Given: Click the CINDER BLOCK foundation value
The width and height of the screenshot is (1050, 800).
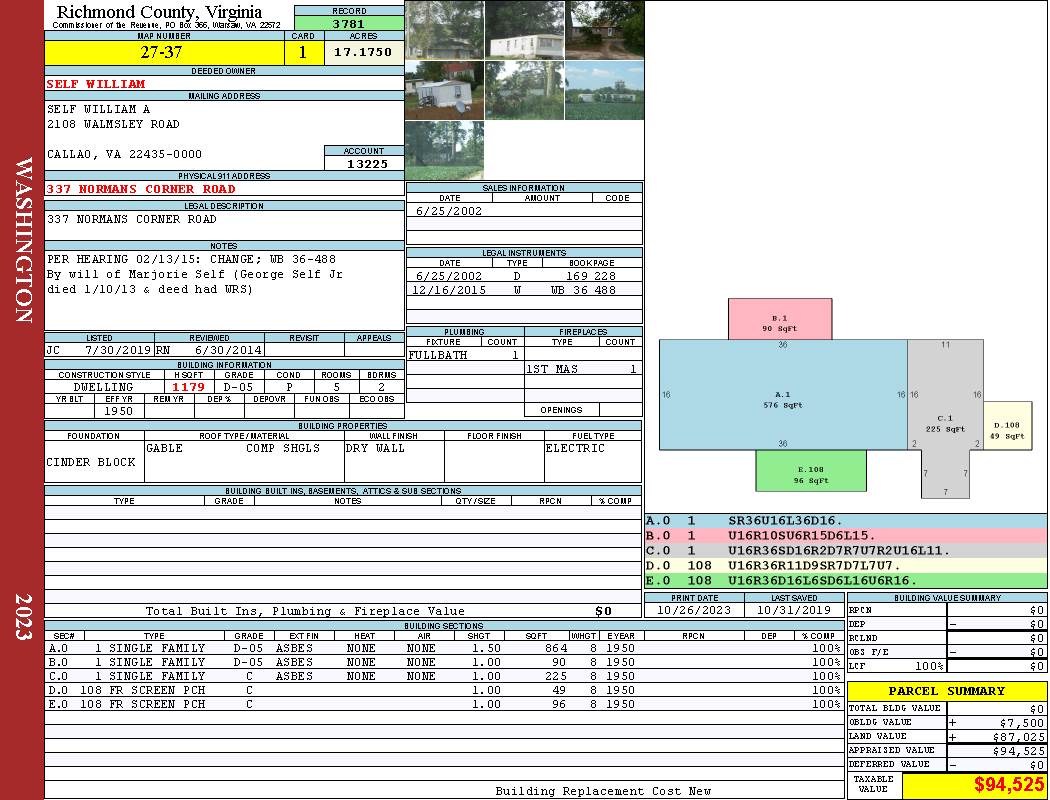Looking at the screenshot, I should pos(91,463).
